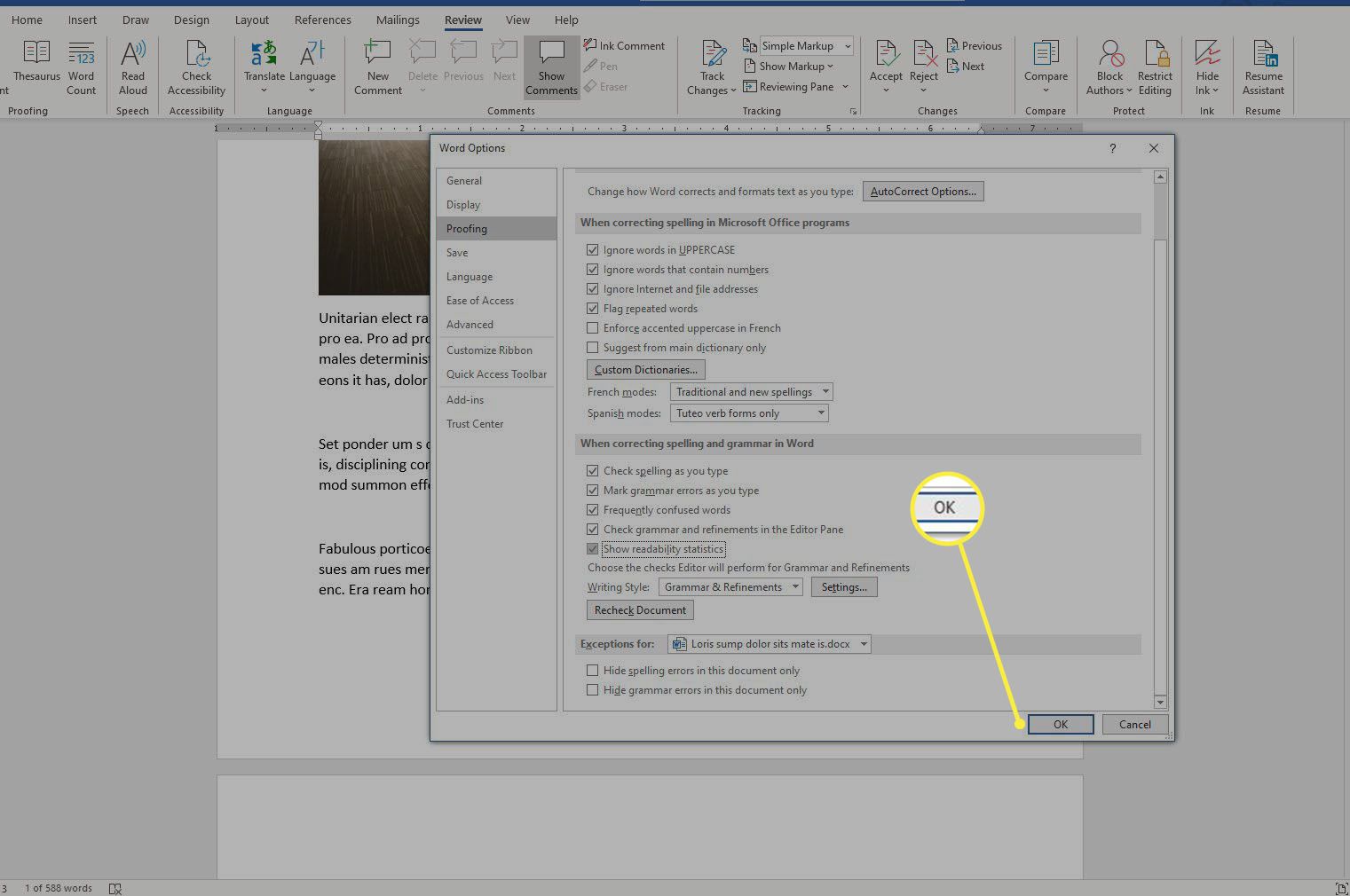Open the Block Authors tool
Viewport: 1350px width, 896px height.
tap(1109, 67)
